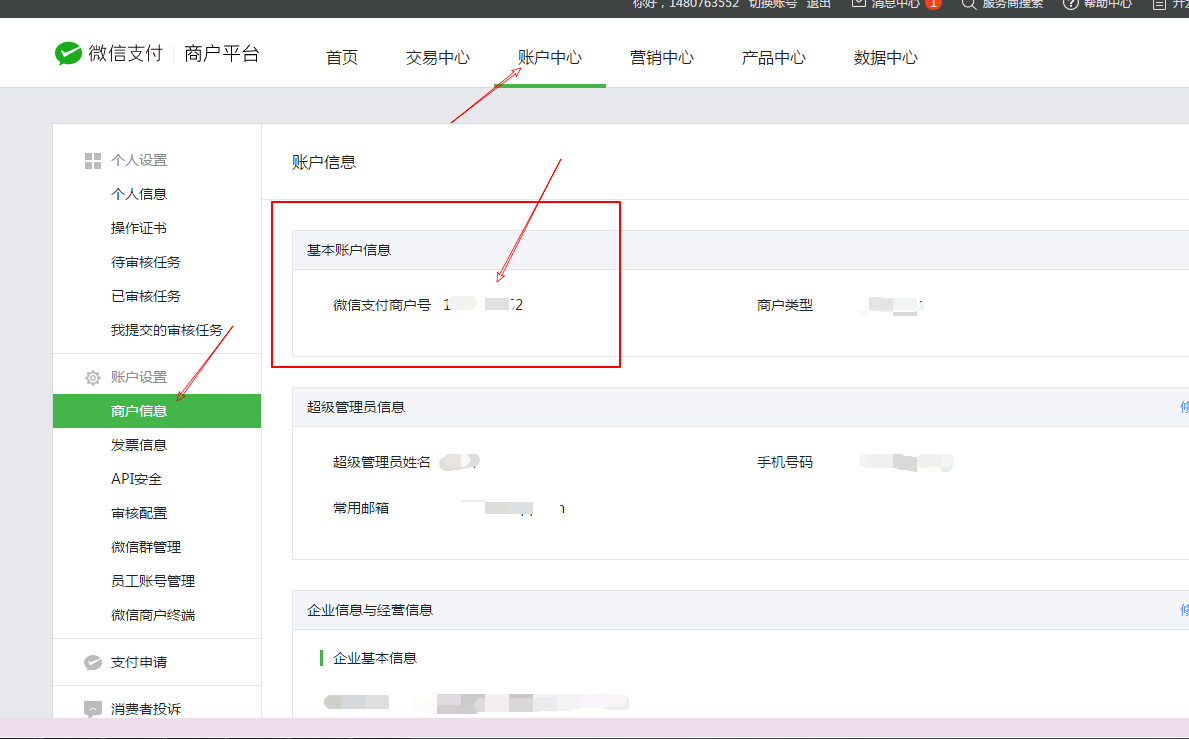Screen dimensions: 1189x739
Task: Click 手机号码 label
Action: [x=785, y=462]
